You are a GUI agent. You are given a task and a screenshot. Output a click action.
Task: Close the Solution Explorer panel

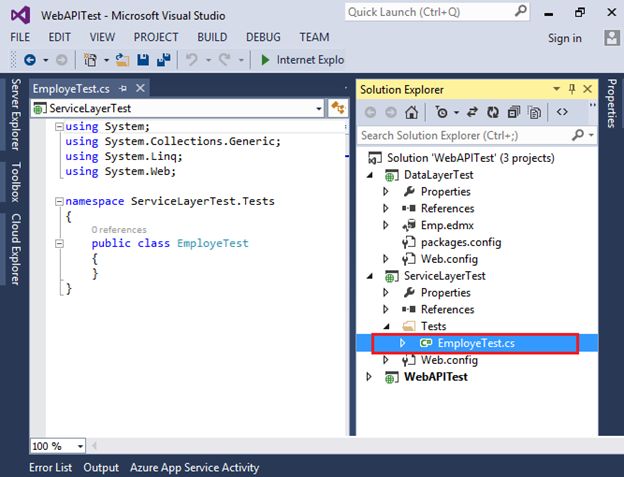coord(587,89)
